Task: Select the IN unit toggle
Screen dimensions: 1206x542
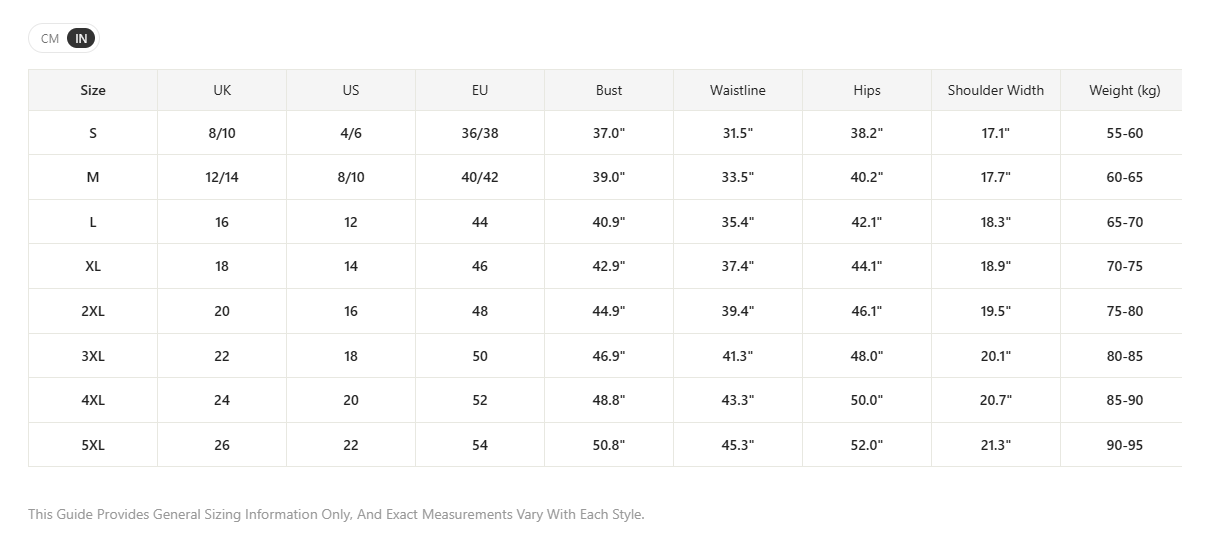Action: tap(81, 39)
